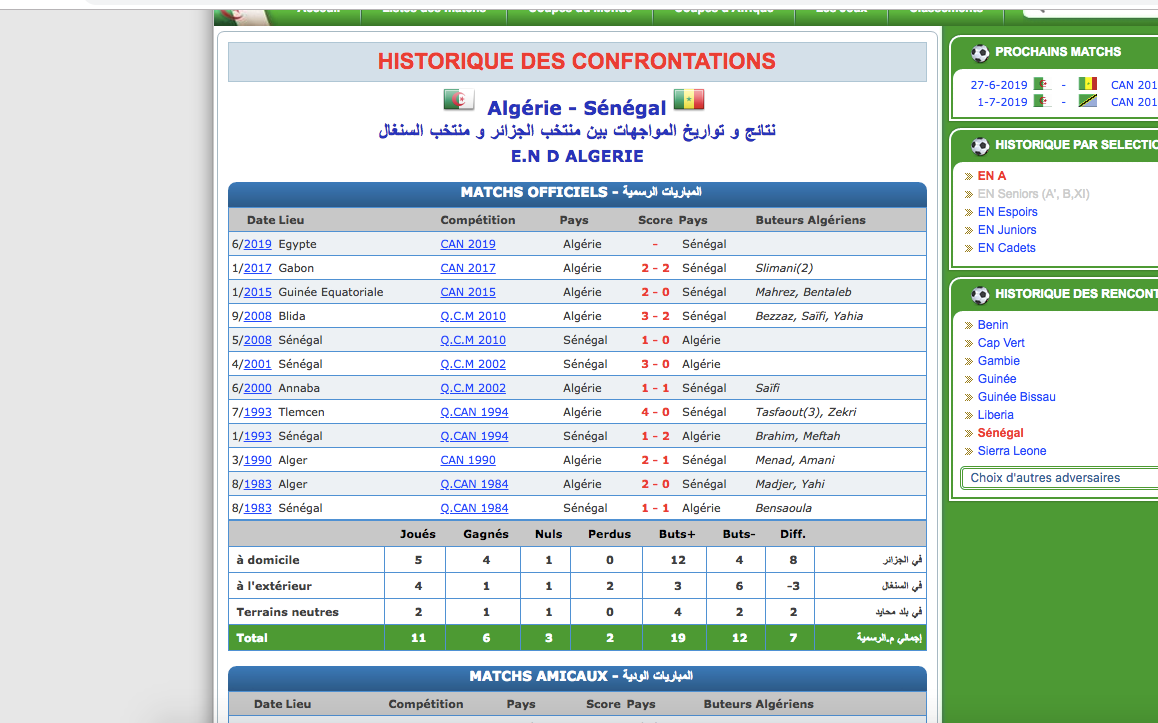The width and height of the screenshot is (1158, 723).
Task: Open the Q.CAN 1994 link in Tlemcen row
Action: [474, 412]
